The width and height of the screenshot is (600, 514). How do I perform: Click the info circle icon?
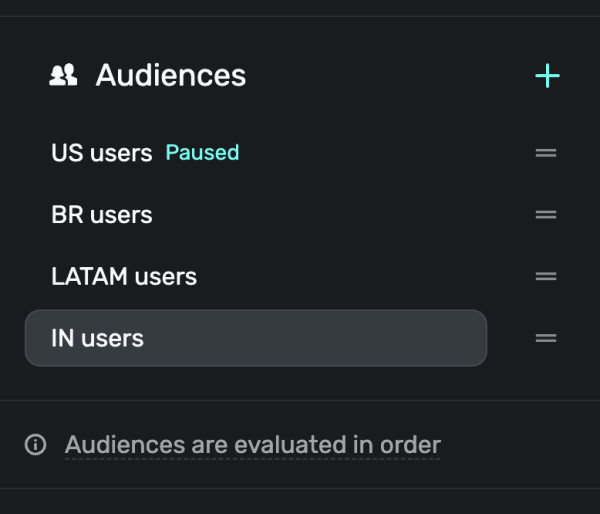point(36,445)
